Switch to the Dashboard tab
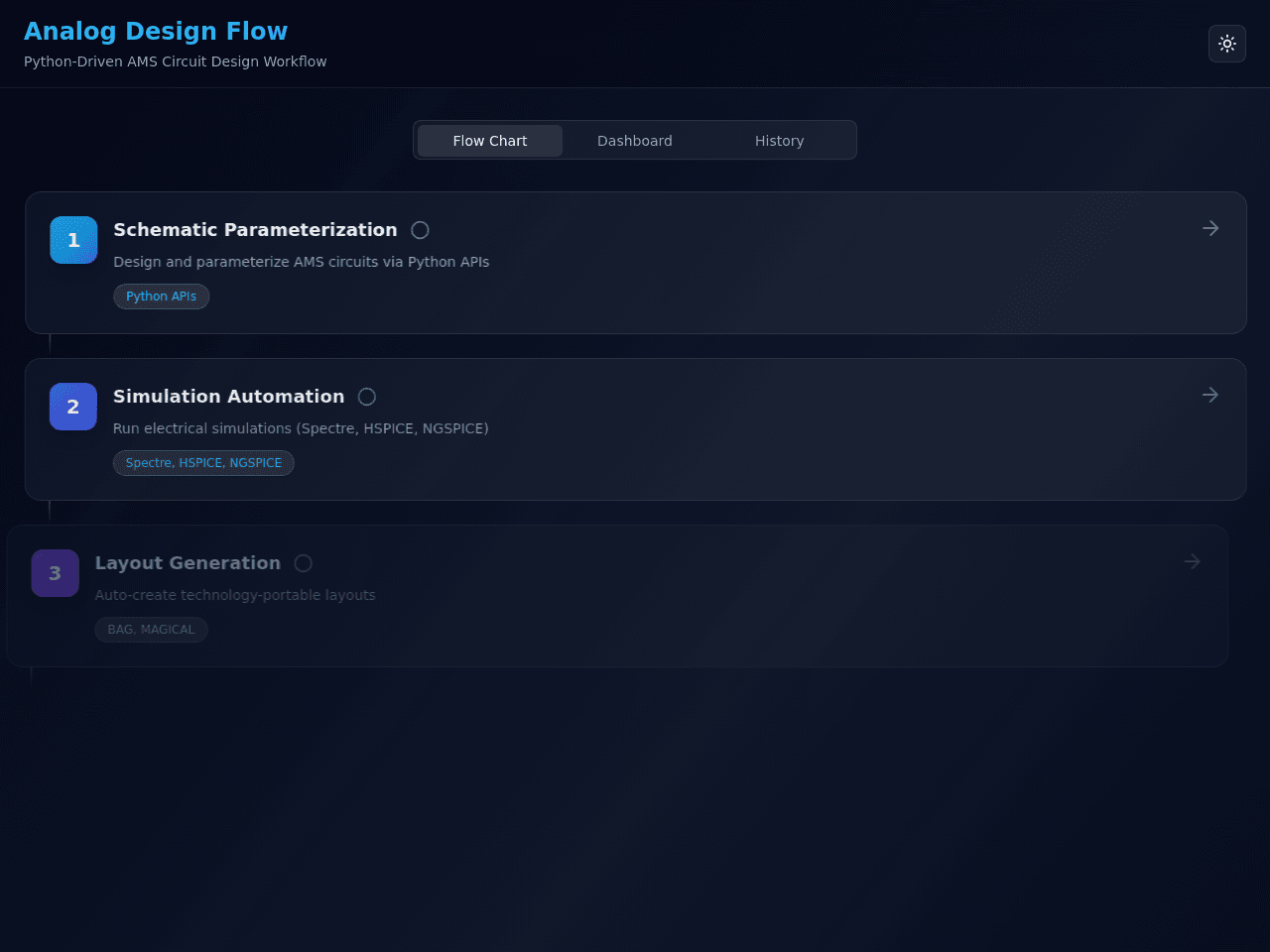 coord(635,141)
